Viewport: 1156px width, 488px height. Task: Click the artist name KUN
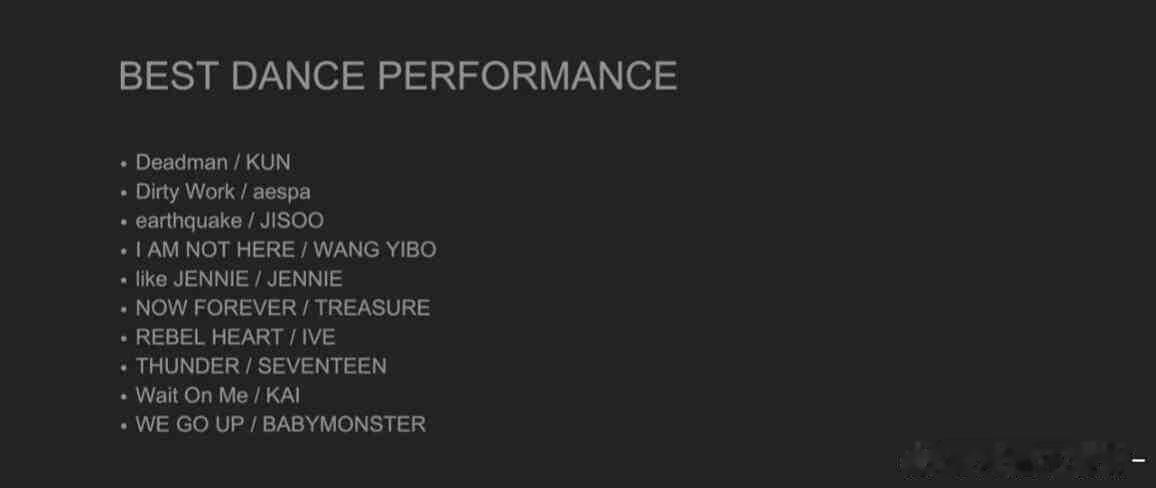point(268,162)
